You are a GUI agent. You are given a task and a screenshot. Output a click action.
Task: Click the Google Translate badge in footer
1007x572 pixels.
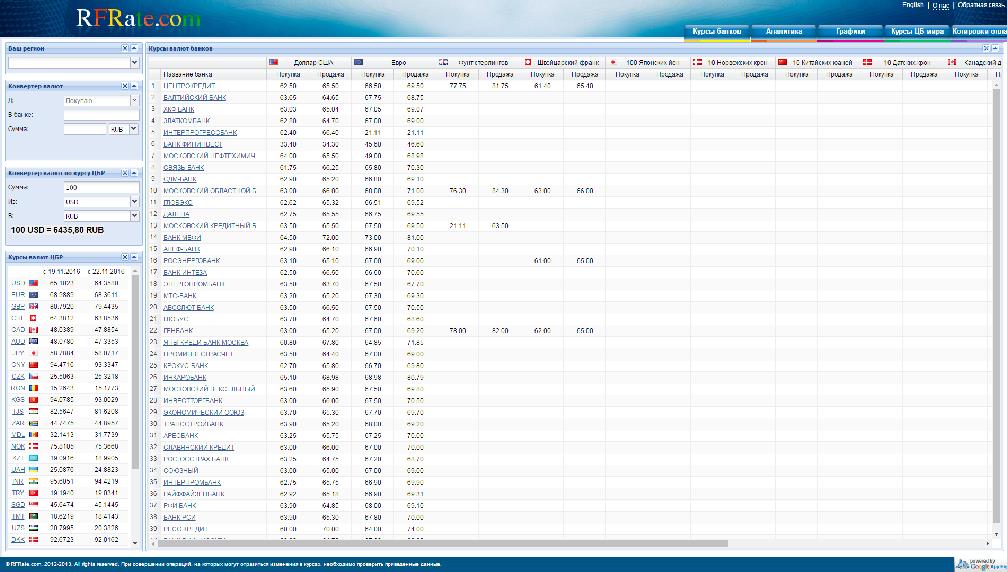tap(980, 564)
